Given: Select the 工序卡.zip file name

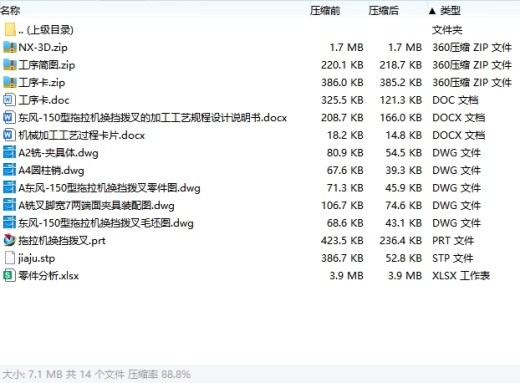Looking at the screenshot, I should (42, 82).
